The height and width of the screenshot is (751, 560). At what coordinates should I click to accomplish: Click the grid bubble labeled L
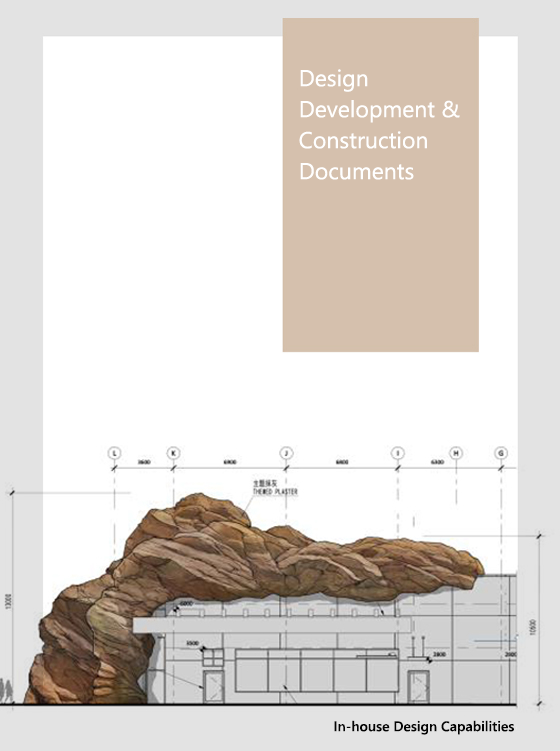114,453
